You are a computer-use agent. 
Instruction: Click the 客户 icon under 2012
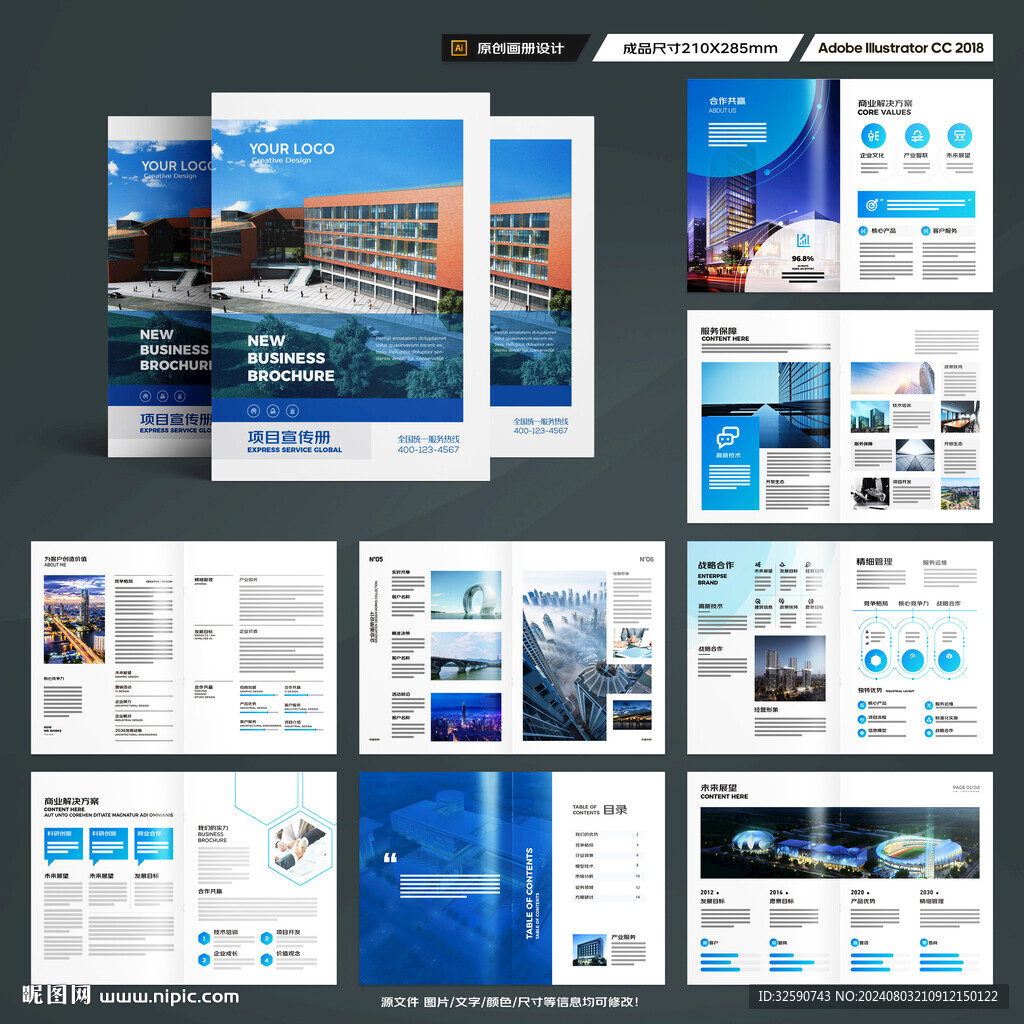(705, 942)
